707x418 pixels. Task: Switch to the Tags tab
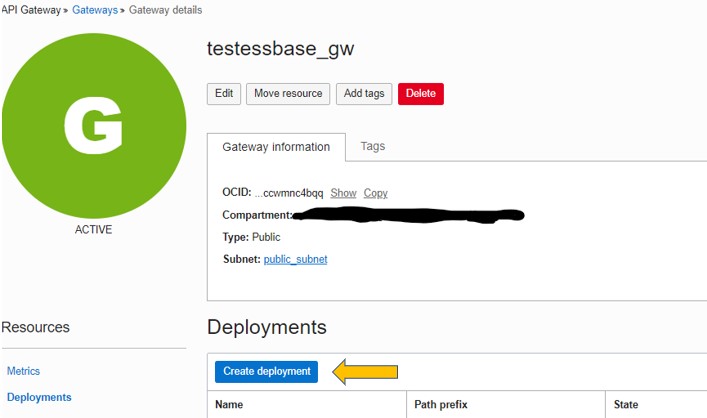click(x=373, y=146)
